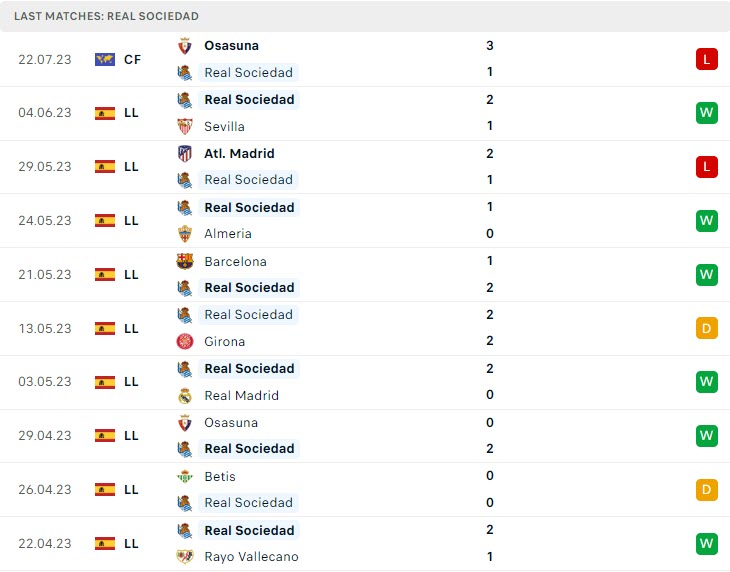Click the Real Madrid club crest
Viewport: 730px width, 572px height.
[x=184, y=395]
